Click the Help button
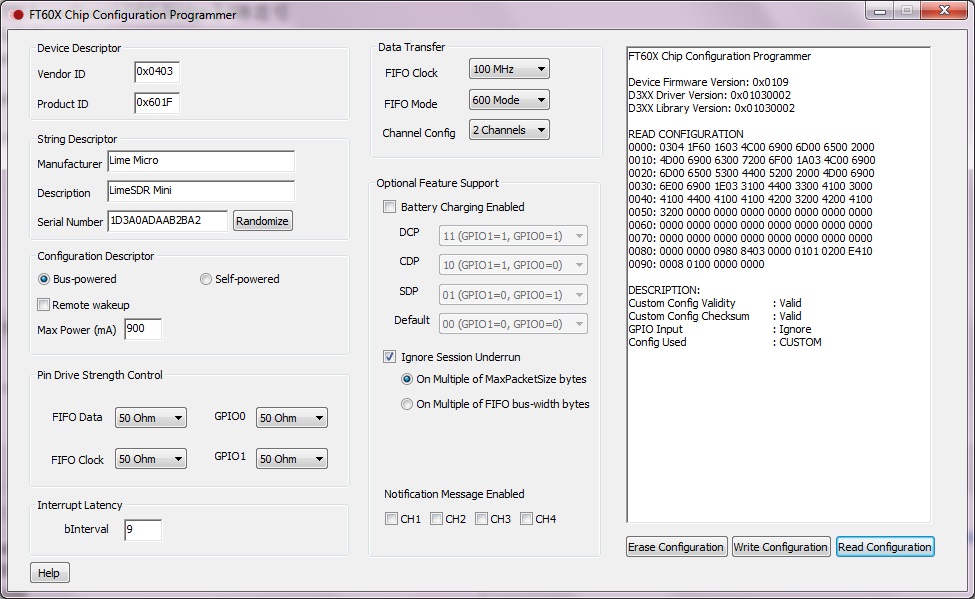 coord(50,573)
